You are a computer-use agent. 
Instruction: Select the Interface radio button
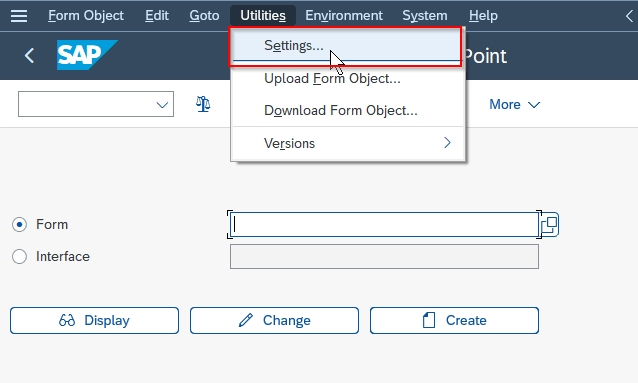[19, 256]
